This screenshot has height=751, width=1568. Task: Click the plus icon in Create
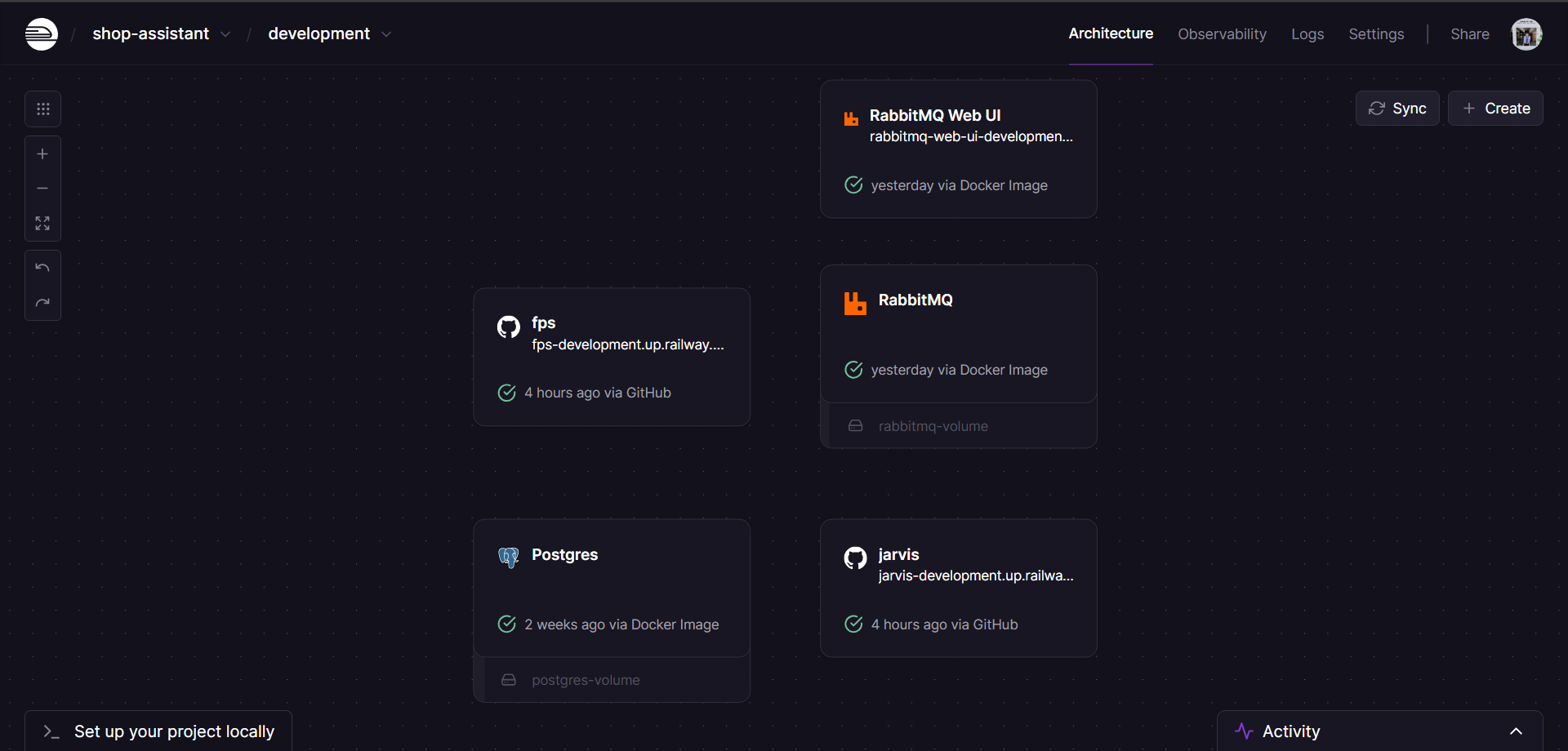click(x=1469, y=109)
